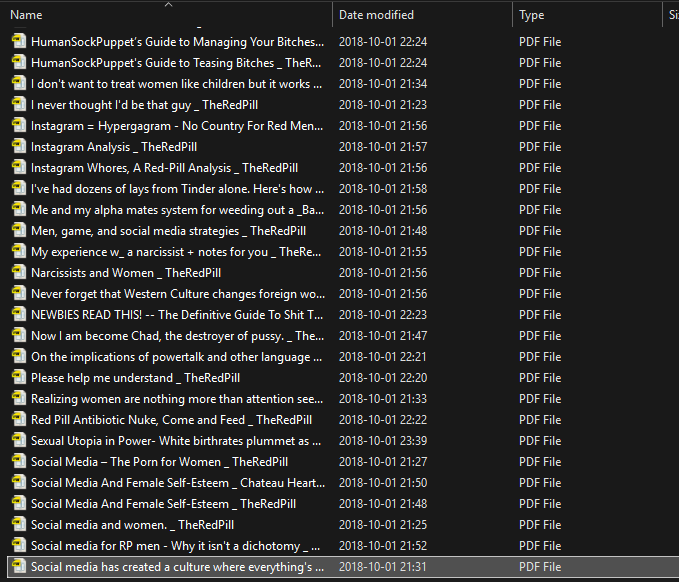The width and height of the screenshot is (679, 582).
Task: Click date 2018-10-01 21:27 cell
Action: tap(383, 462)
